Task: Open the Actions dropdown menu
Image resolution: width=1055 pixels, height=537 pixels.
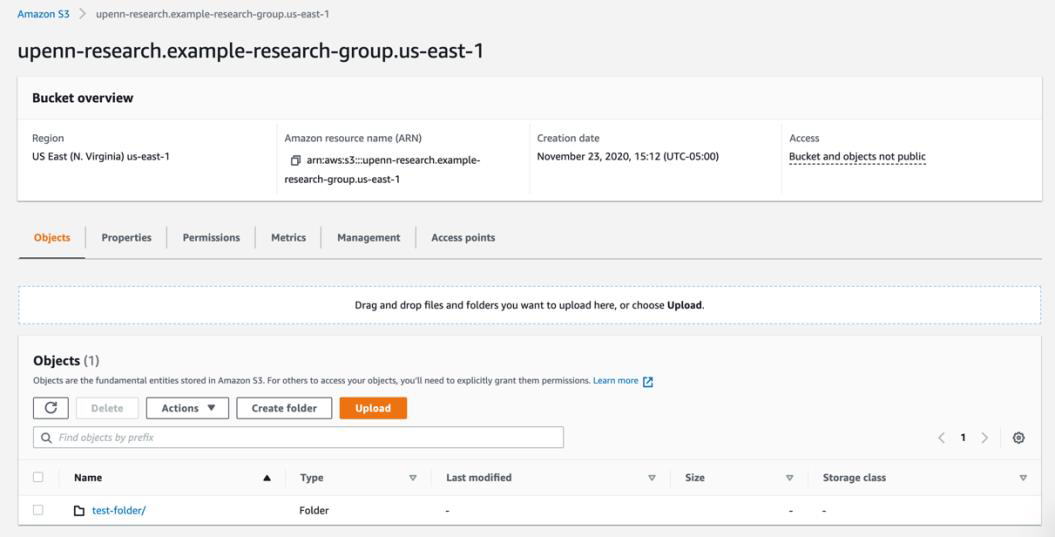Action: (x=188, y=408)
